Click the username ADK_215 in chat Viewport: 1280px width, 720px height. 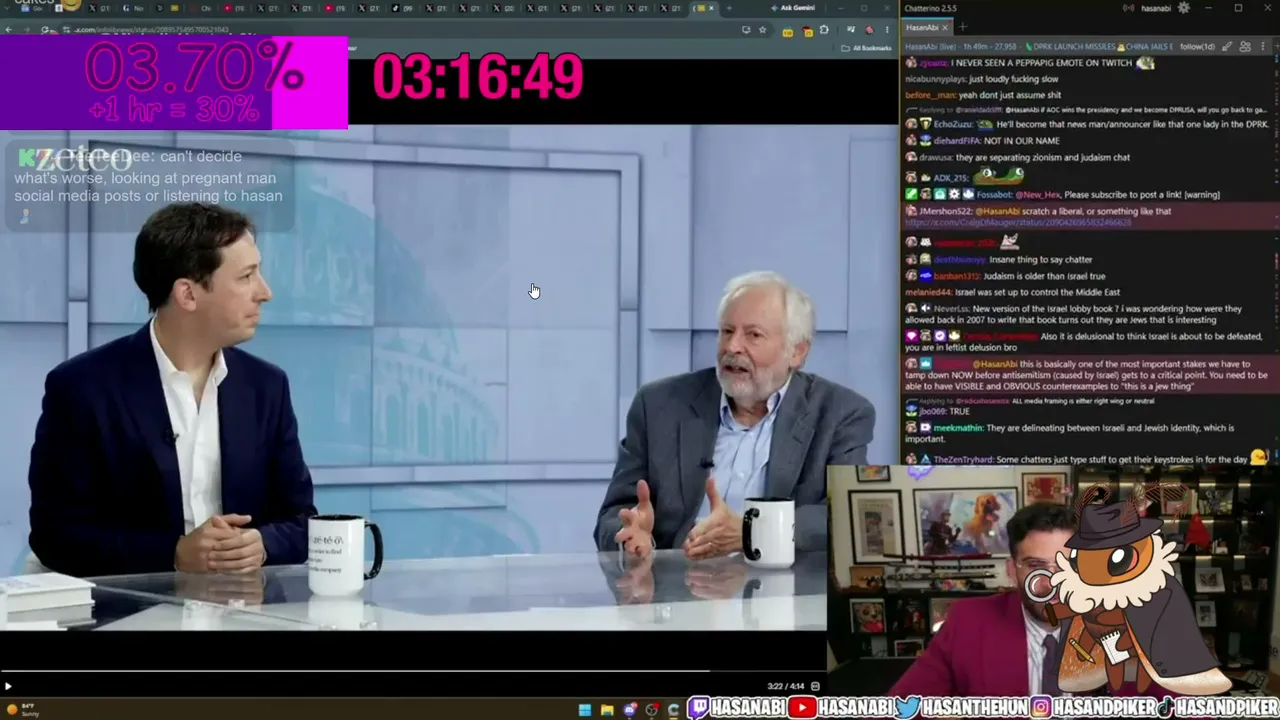pyautogui.click(x=950, y=178)
